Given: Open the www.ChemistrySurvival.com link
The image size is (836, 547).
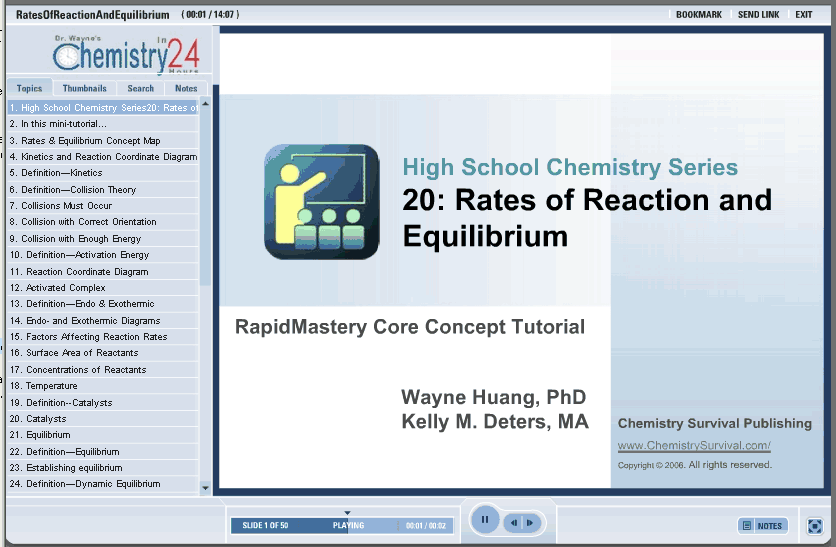Looking at the screenshot, I should (694, 446).
